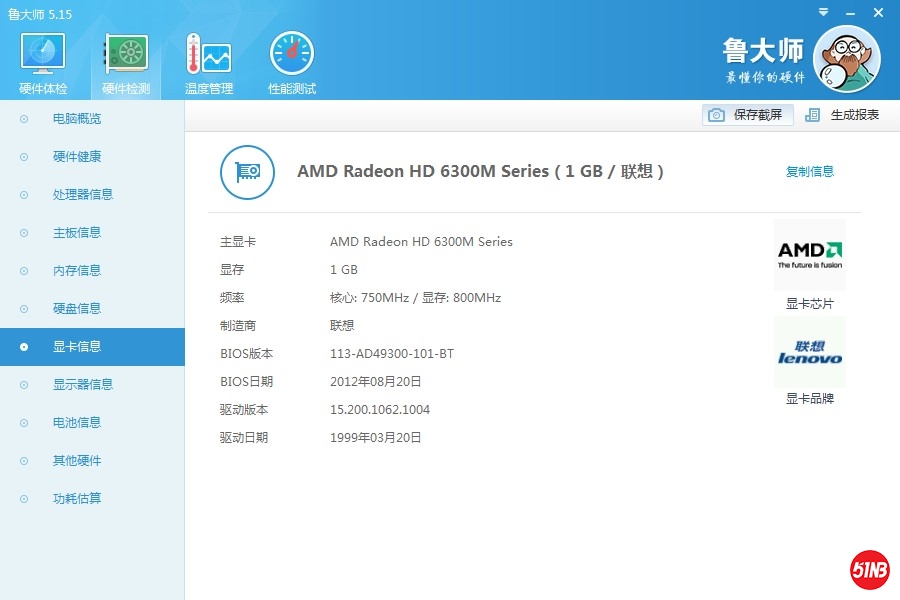The image size is (900, 600).
Task: Click the 1 GB video memory value
Action: pos(344,270)
